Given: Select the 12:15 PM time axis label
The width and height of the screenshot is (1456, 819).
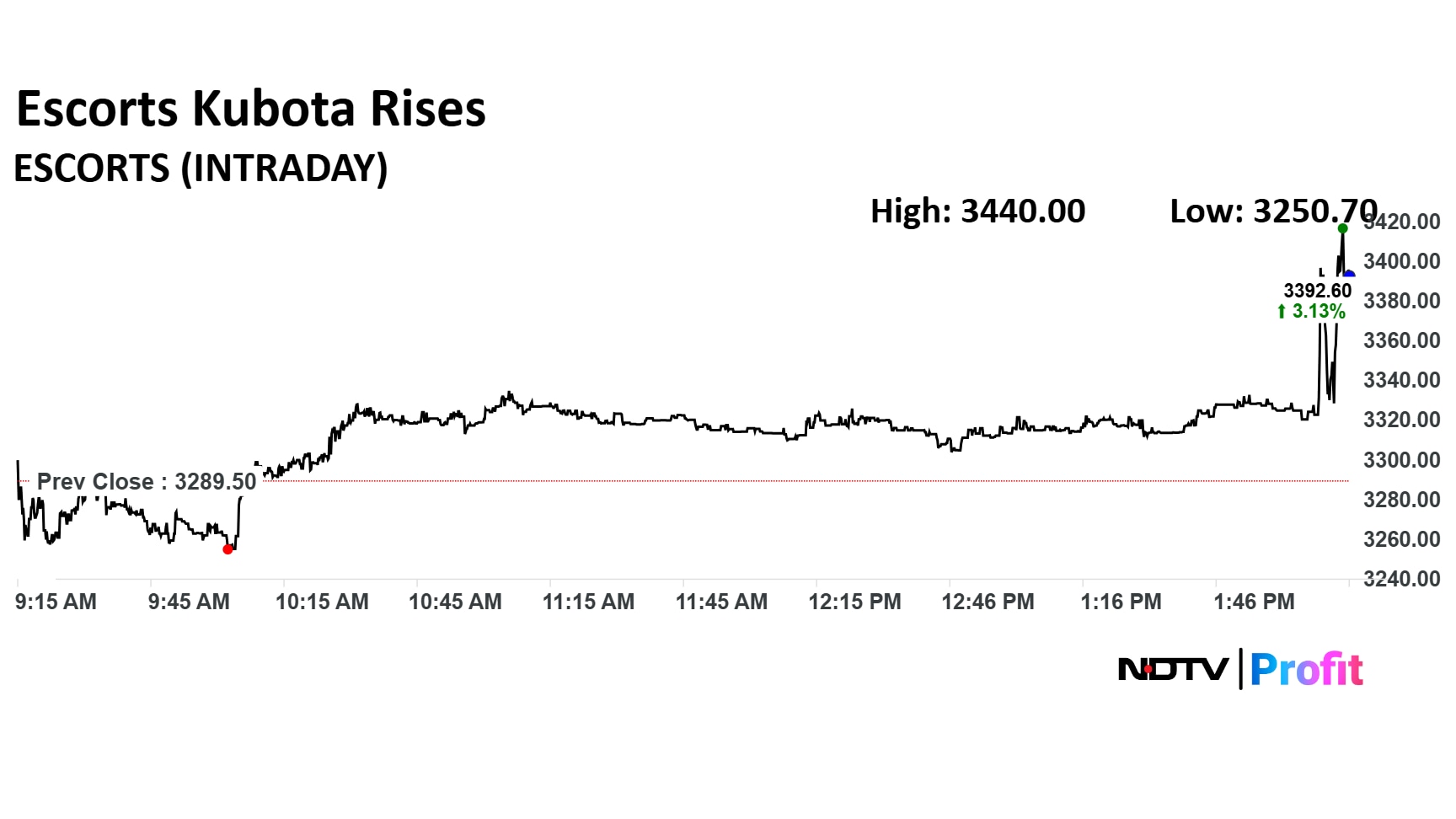Looking at the screenshot, I should point(854,602).
